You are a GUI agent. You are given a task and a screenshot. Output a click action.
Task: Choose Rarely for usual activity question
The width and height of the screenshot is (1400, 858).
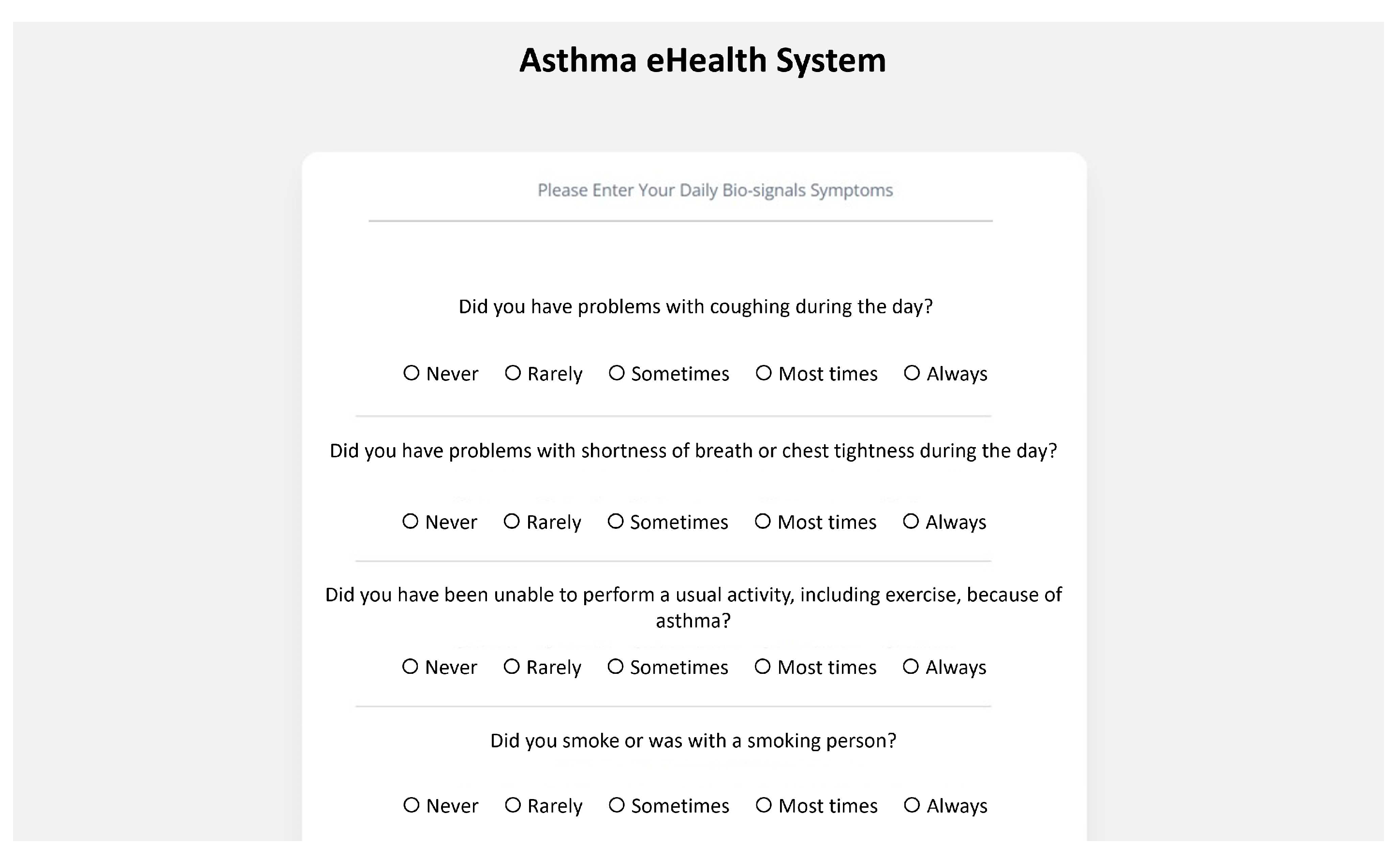(x=511, y=667)
